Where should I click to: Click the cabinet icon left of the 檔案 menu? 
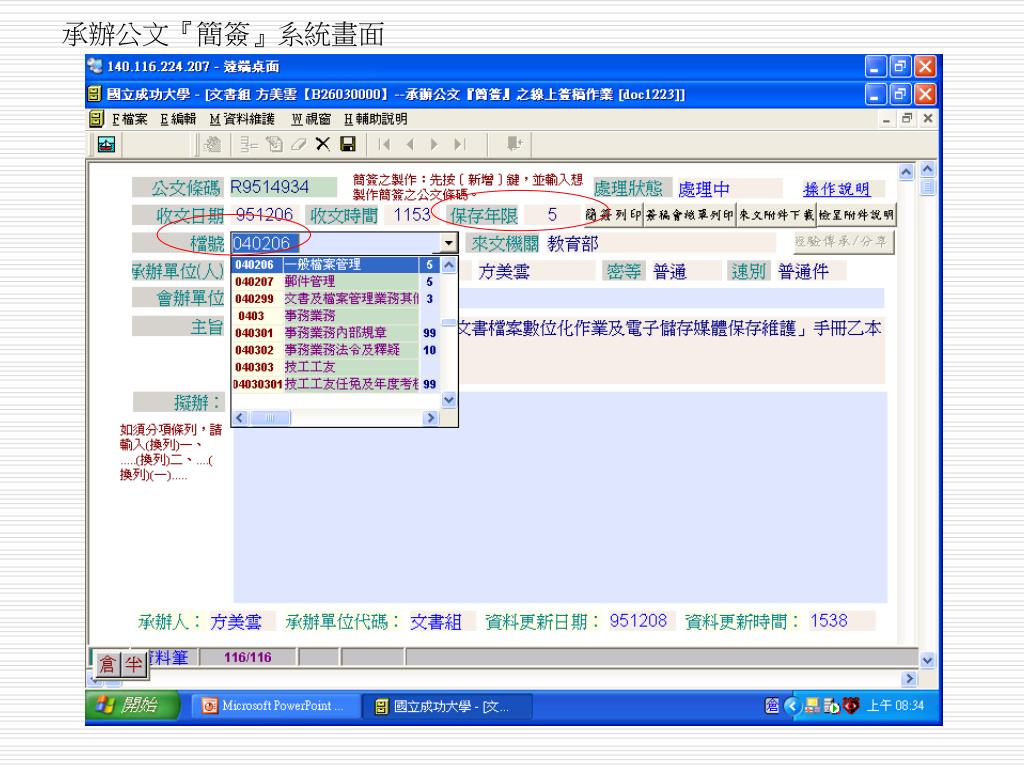click(x=96, y=119)
